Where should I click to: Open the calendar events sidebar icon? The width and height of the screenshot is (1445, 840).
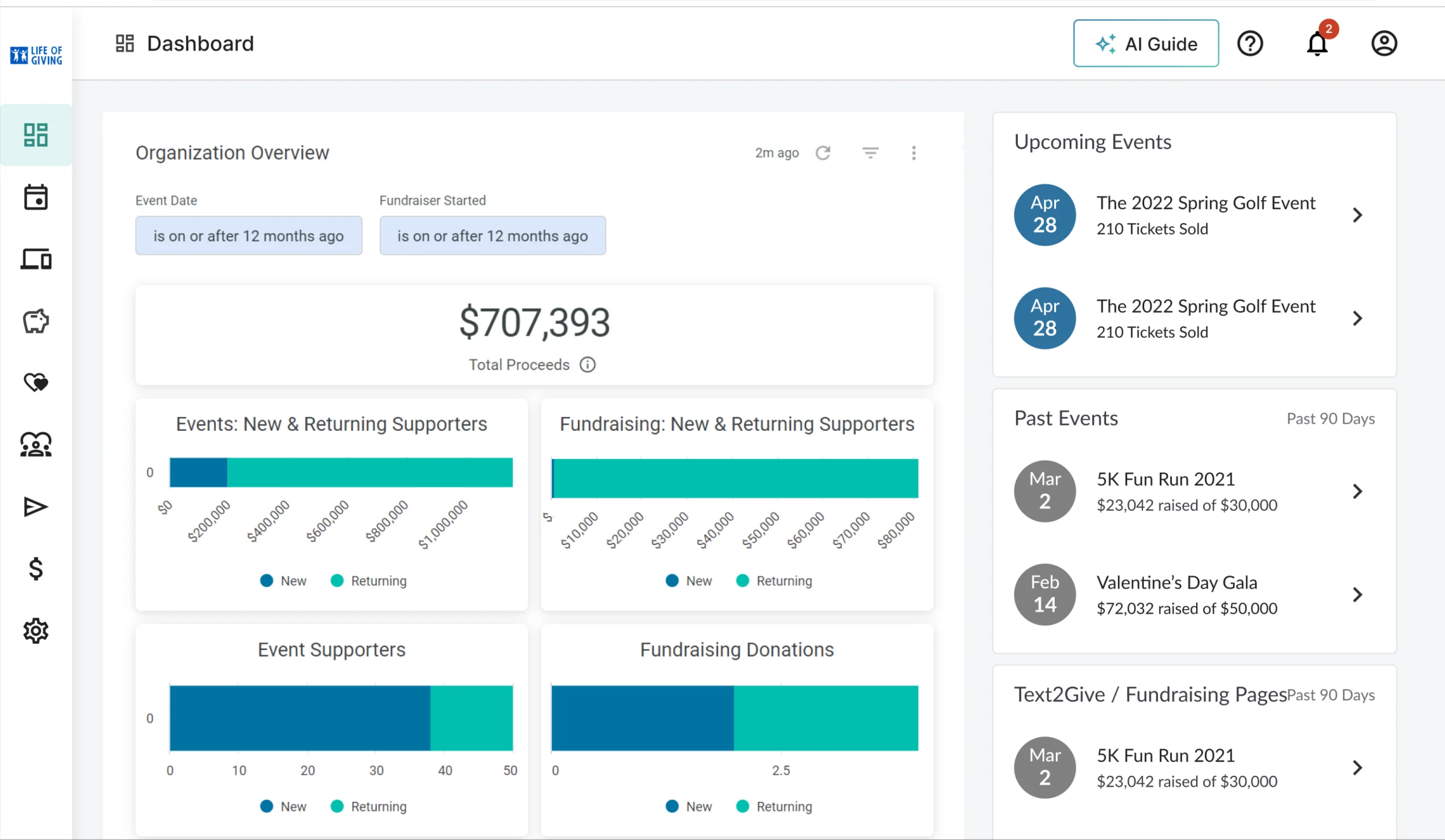click(36, 197)
